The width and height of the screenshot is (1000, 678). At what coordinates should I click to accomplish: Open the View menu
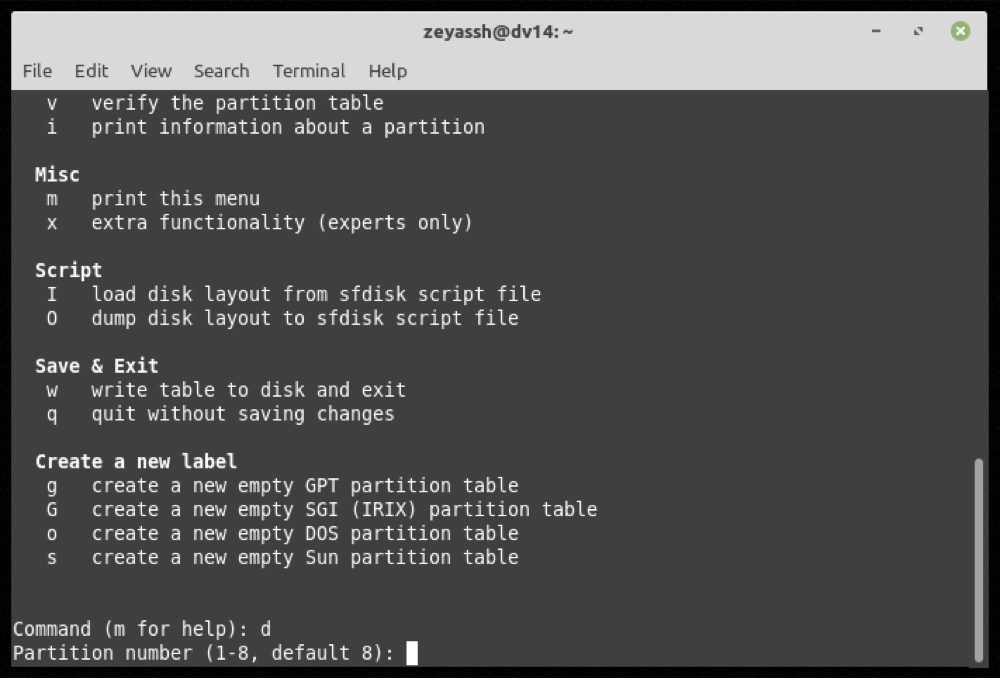[150, 71]
